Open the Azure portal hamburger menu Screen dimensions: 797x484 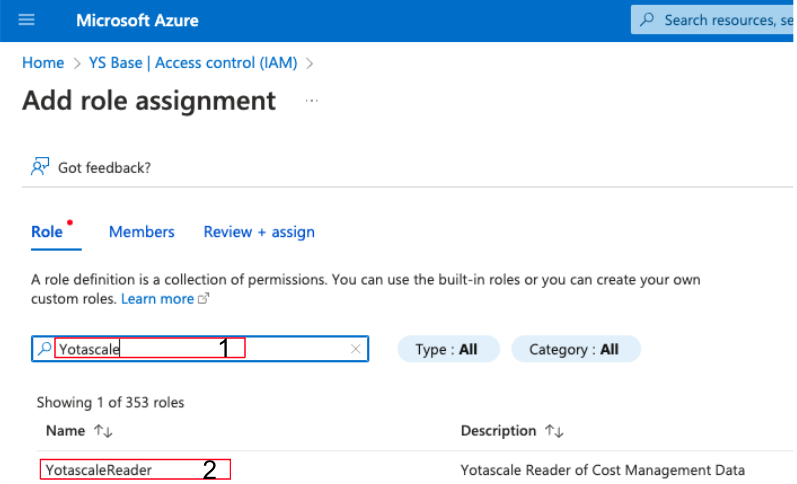(26, 20)
